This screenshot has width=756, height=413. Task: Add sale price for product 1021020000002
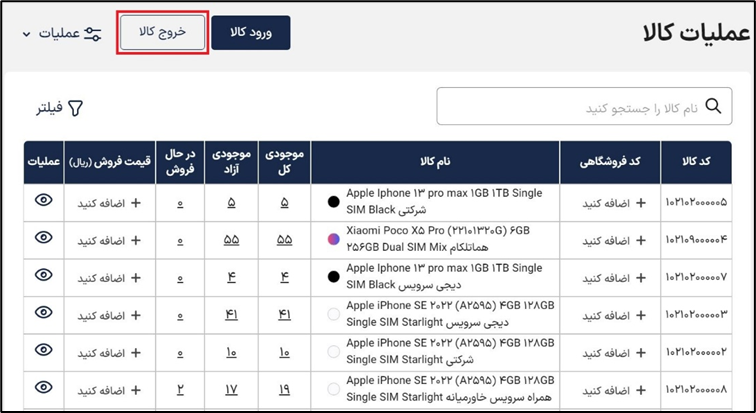click(x=109, y=353)
